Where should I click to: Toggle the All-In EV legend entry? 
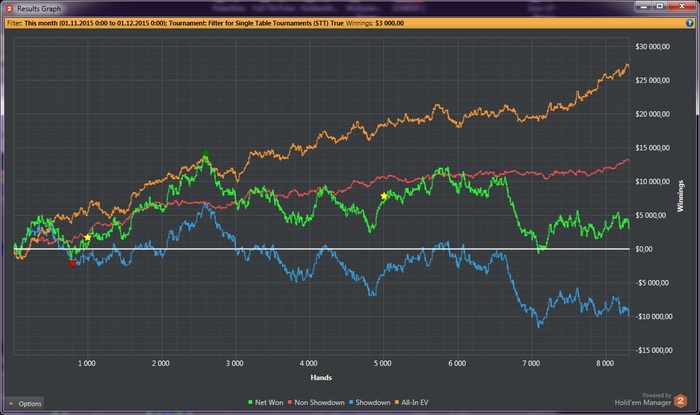pyautogui.click(x=411, y=403)
